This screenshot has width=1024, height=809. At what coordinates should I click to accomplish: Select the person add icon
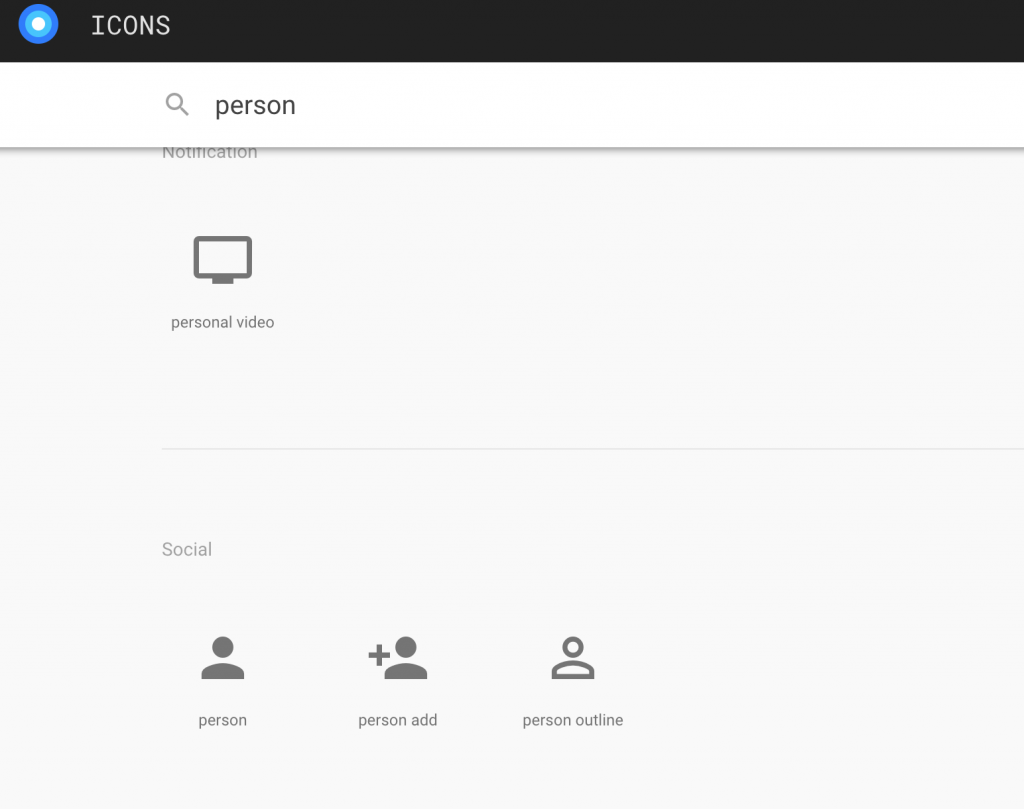pos(398,658)
